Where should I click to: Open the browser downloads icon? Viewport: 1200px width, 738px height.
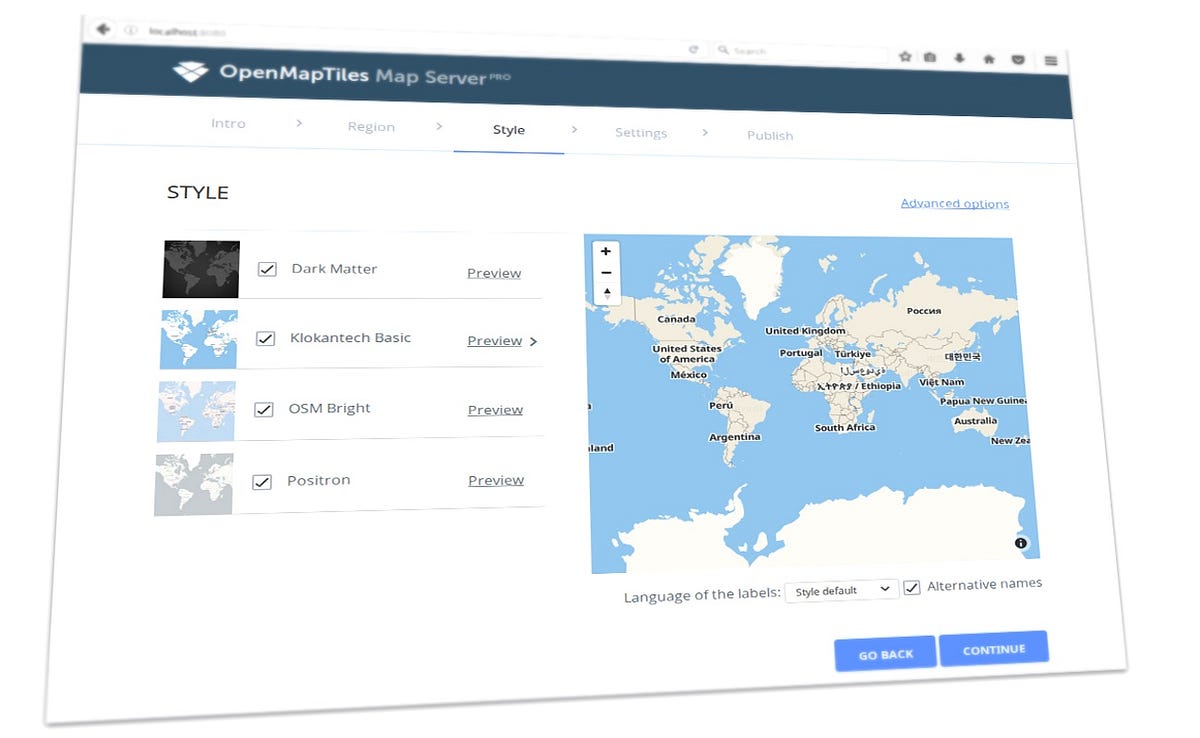coord(960,58)
